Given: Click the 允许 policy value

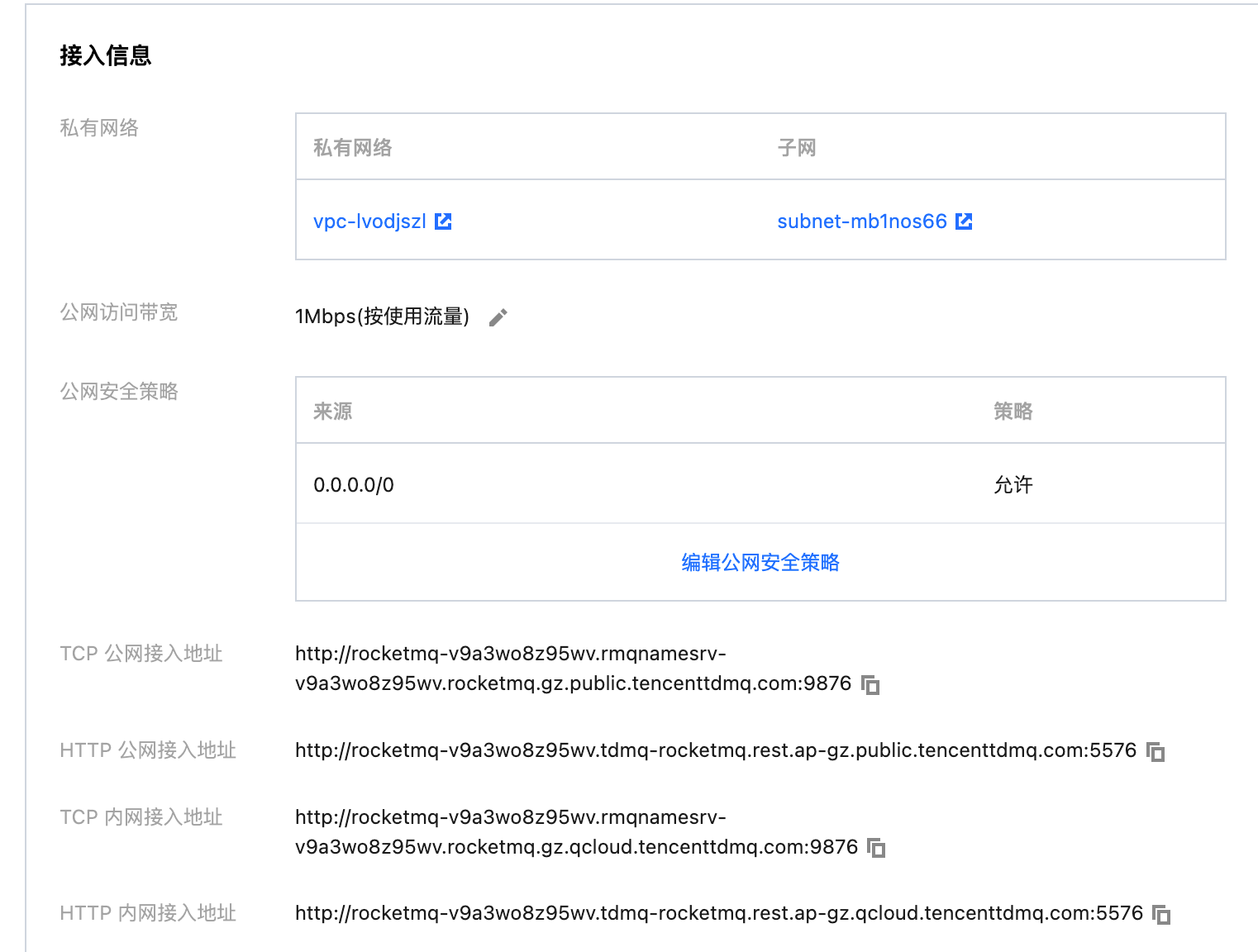Looking at the screenshot, I should coord(1013,485).
